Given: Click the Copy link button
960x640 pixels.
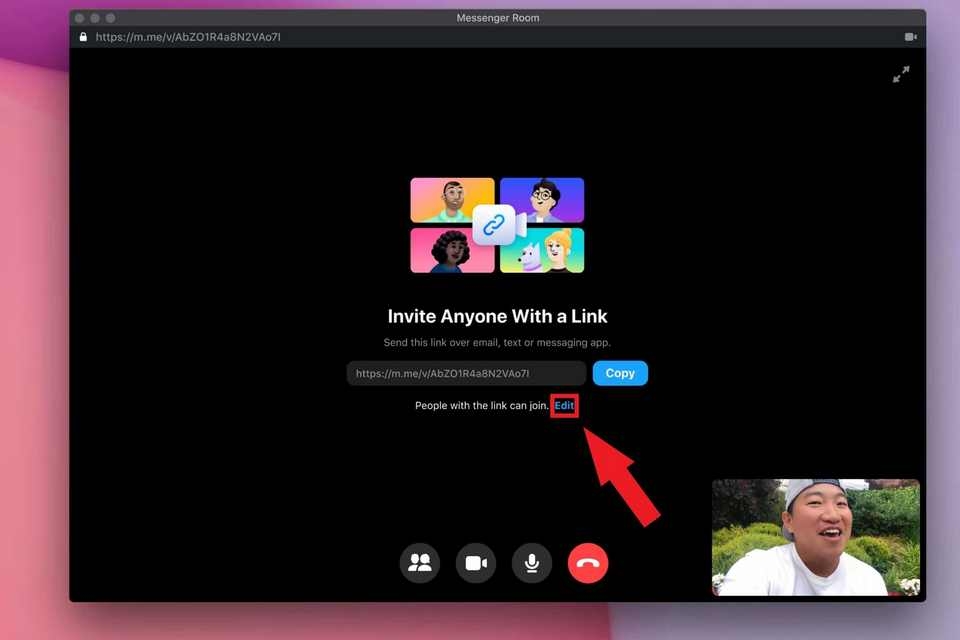Looking at the screenshot, I should [620, 373].
